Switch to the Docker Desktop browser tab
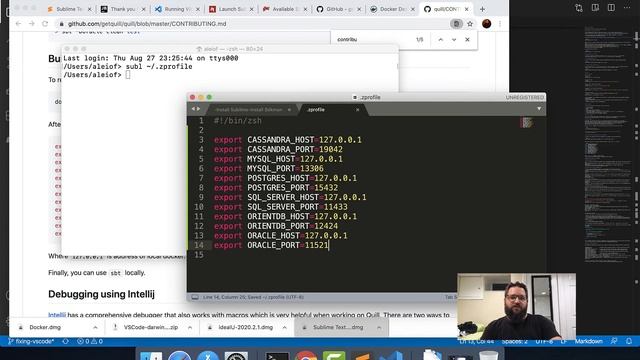The width and height of the screenshot is (640, 360). (x=391, y=9)
